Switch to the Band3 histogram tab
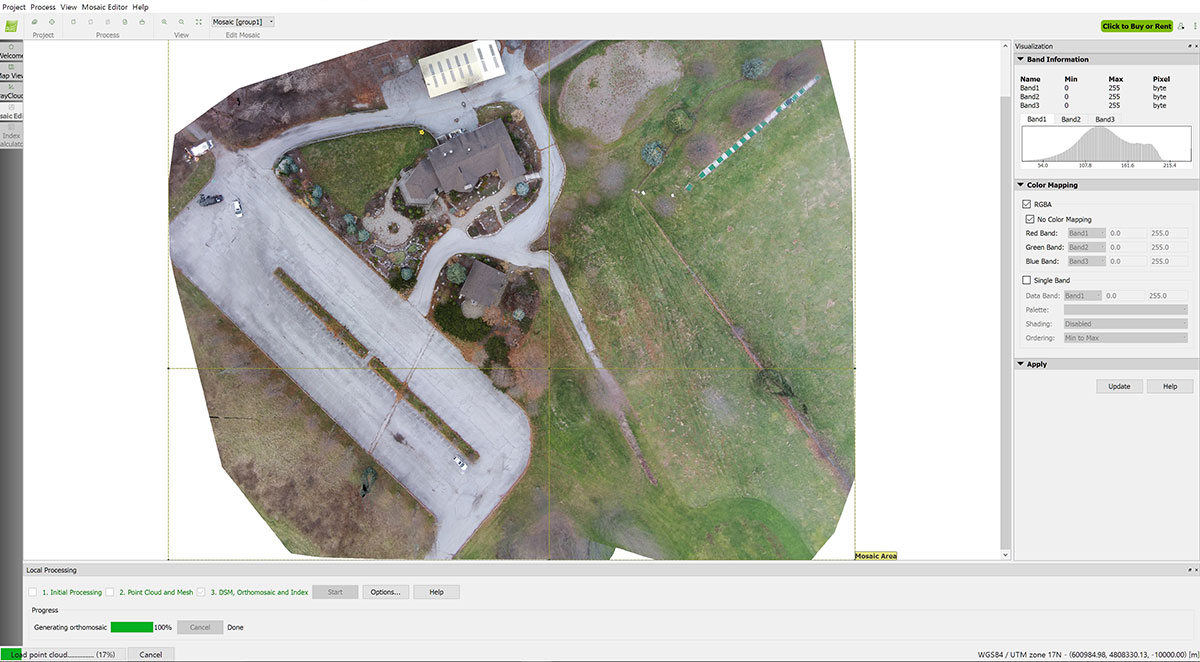This screenshot has width=1200, height=662. click(1105, 119)
